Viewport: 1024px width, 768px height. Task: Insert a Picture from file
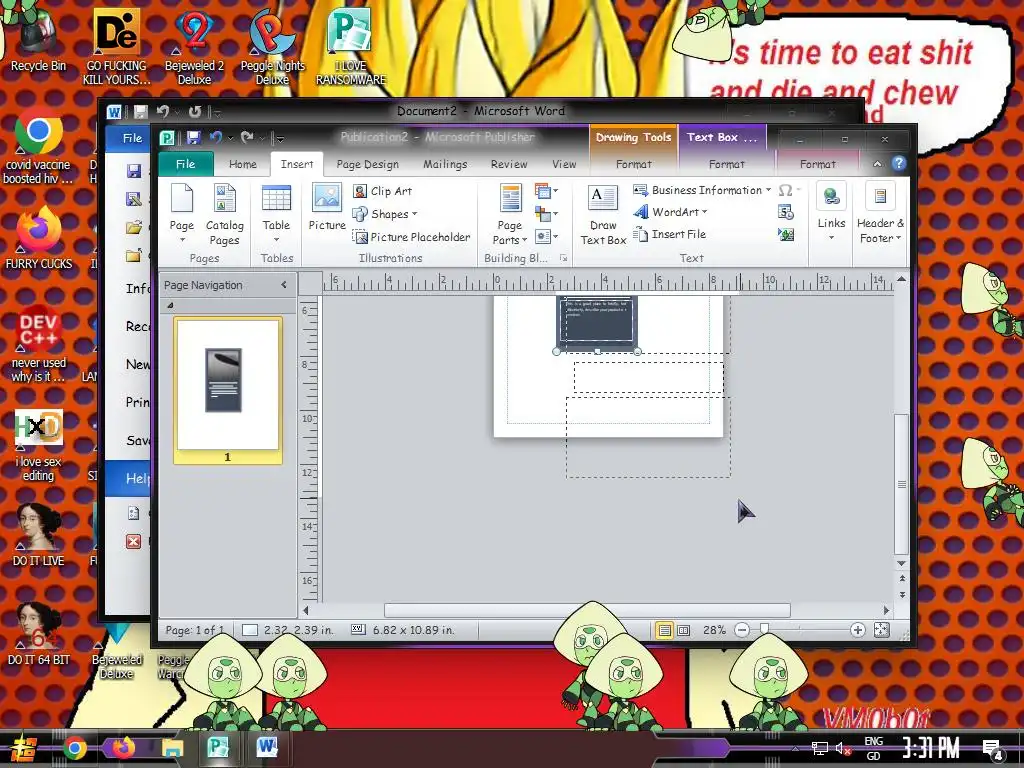pos(327,207)
